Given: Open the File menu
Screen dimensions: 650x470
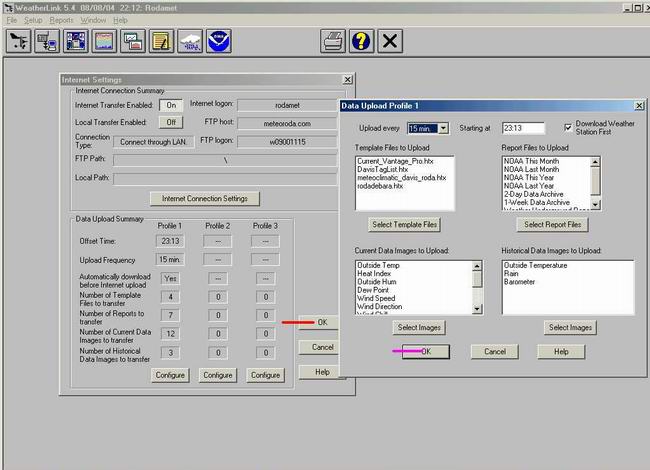Looking at the screenshot, I should [12, 20].
